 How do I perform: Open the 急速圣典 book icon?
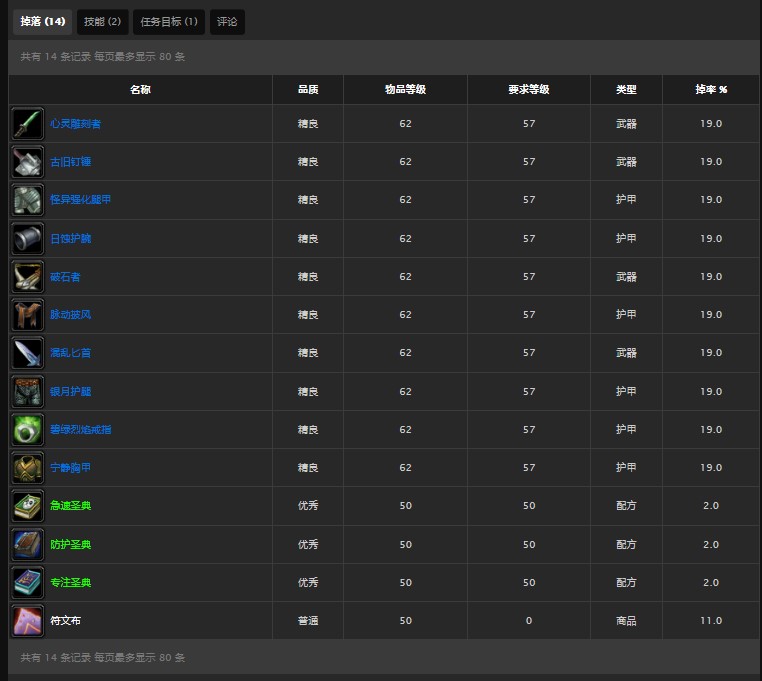click(27, 506)
